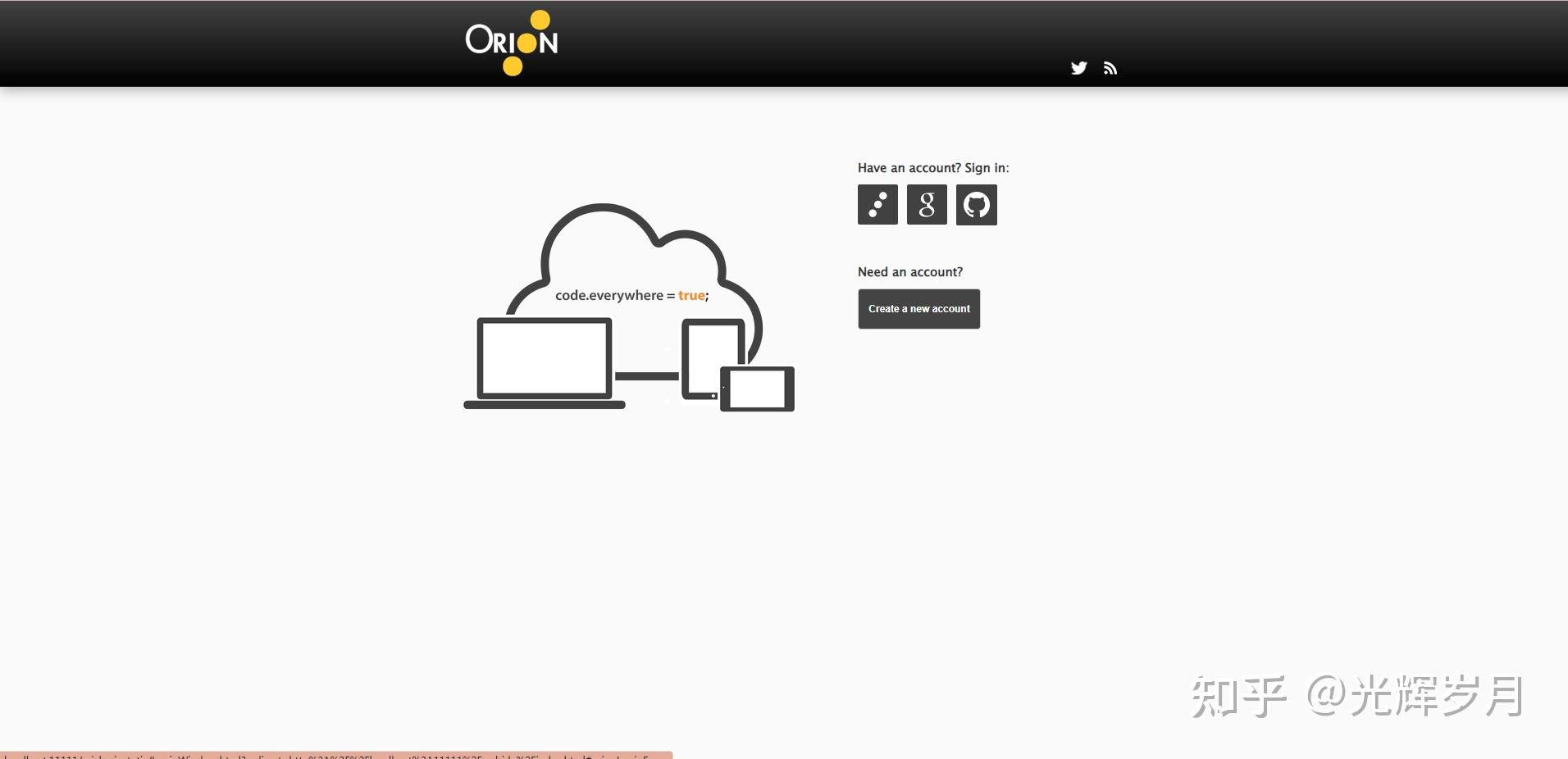Click the Have an account? Sign in label
The image size is (1568, 759).
[933, 168]
